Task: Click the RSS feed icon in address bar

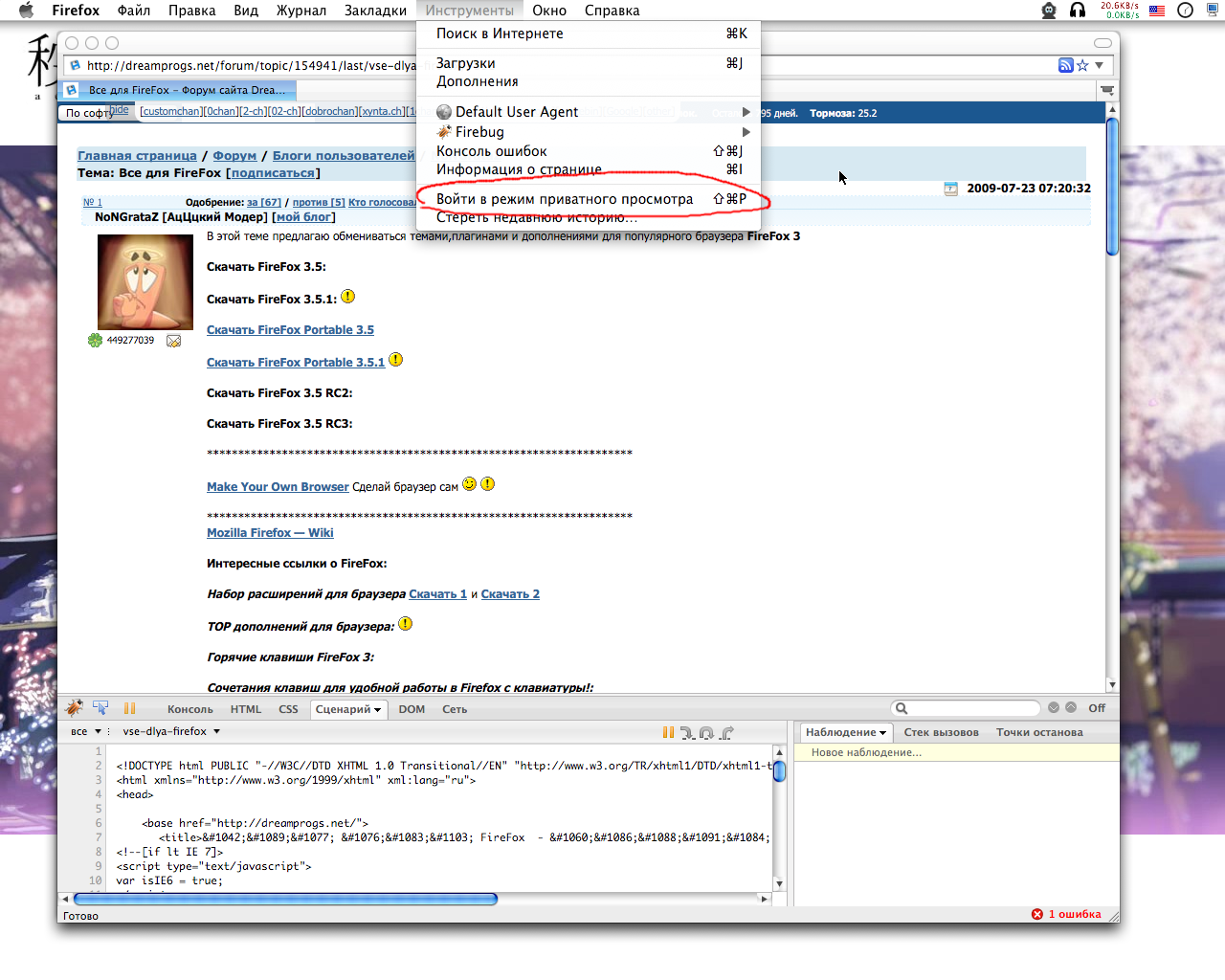Action: [1065, 65]
